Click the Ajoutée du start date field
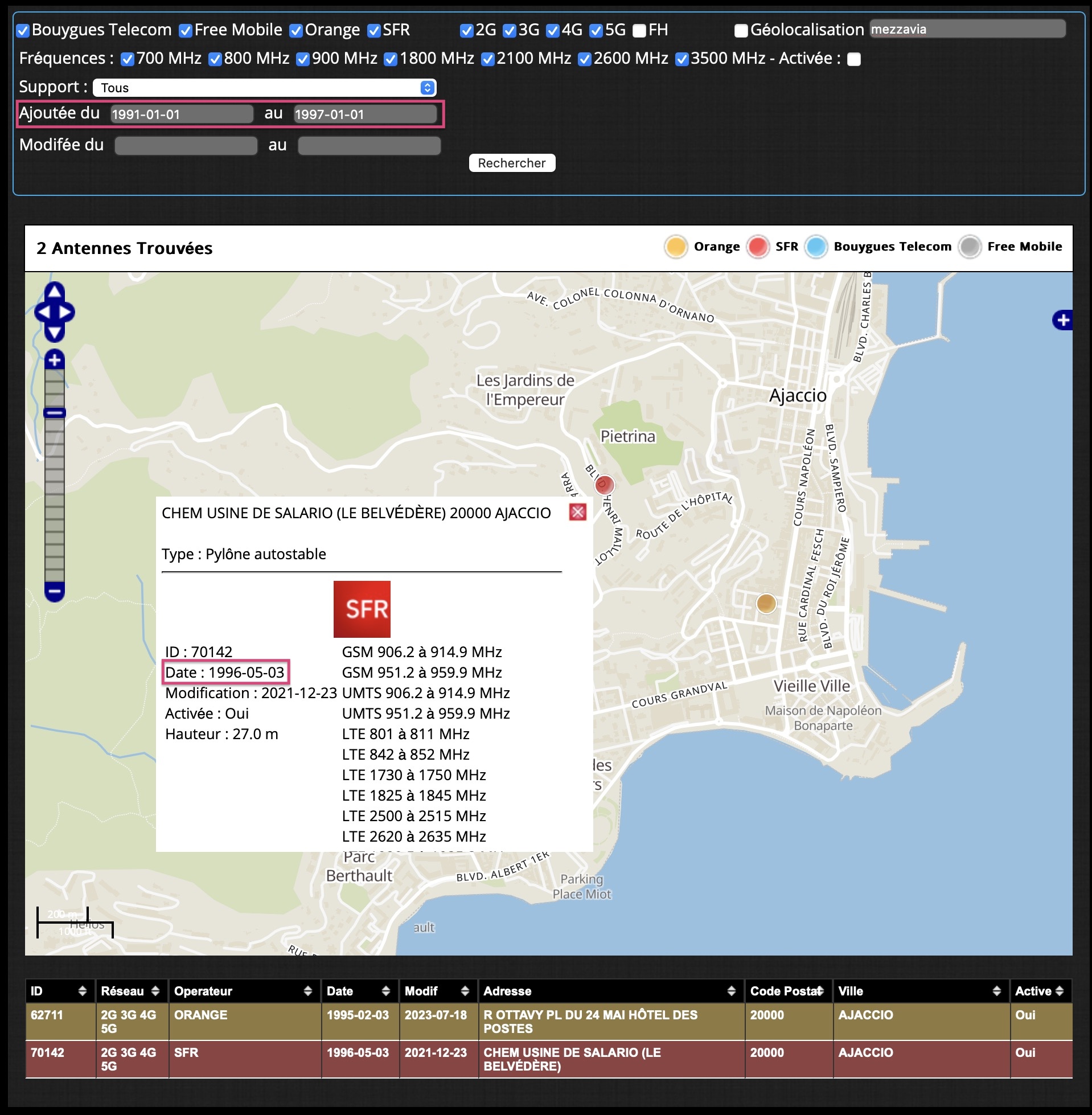Viewport: 1092px width, 1115px height. 182,114
